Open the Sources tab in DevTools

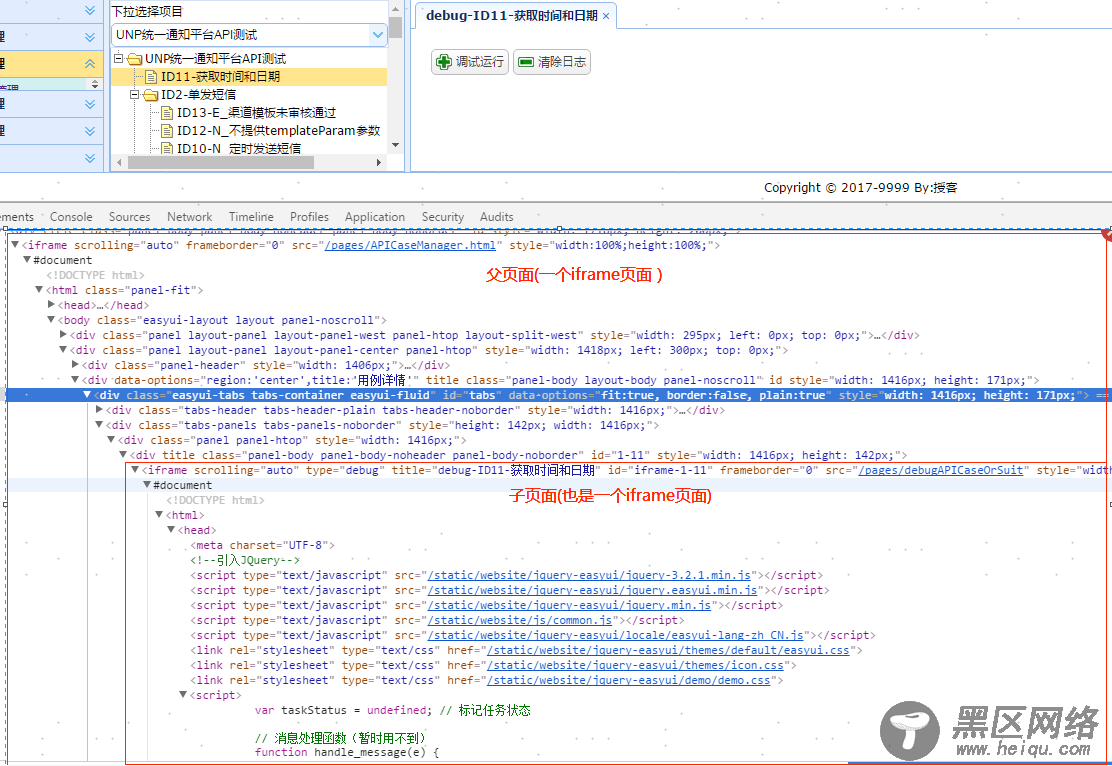129,217
